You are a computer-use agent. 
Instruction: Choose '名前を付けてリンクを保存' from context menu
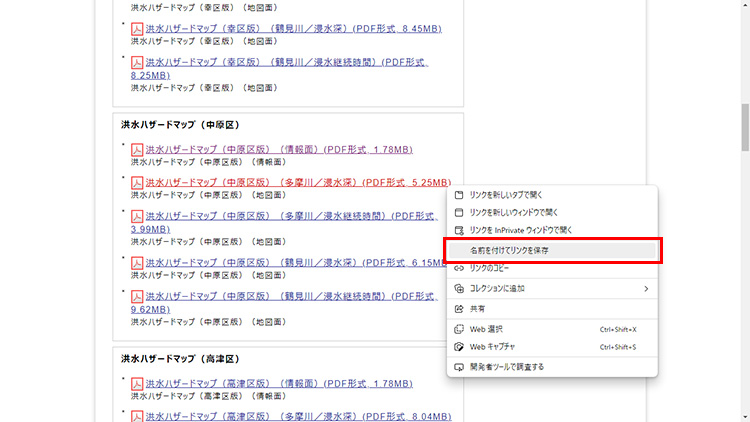click(510, 249)
